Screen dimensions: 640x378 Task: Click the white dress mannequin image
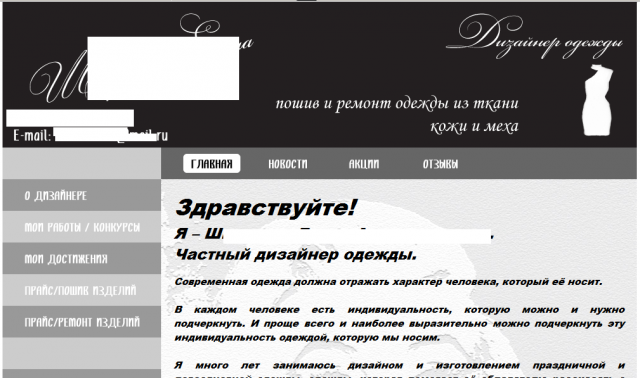598,100
